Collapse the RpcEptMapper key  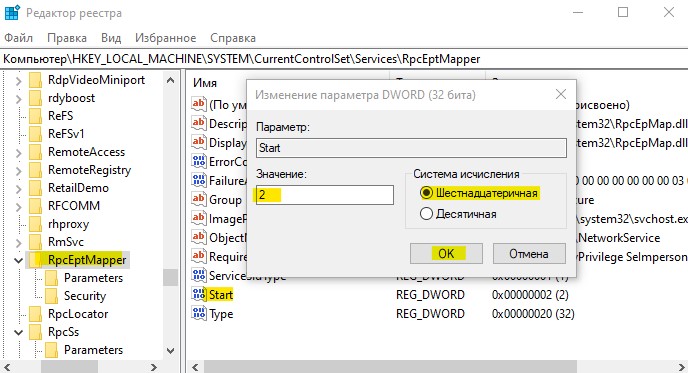(18, 260)
